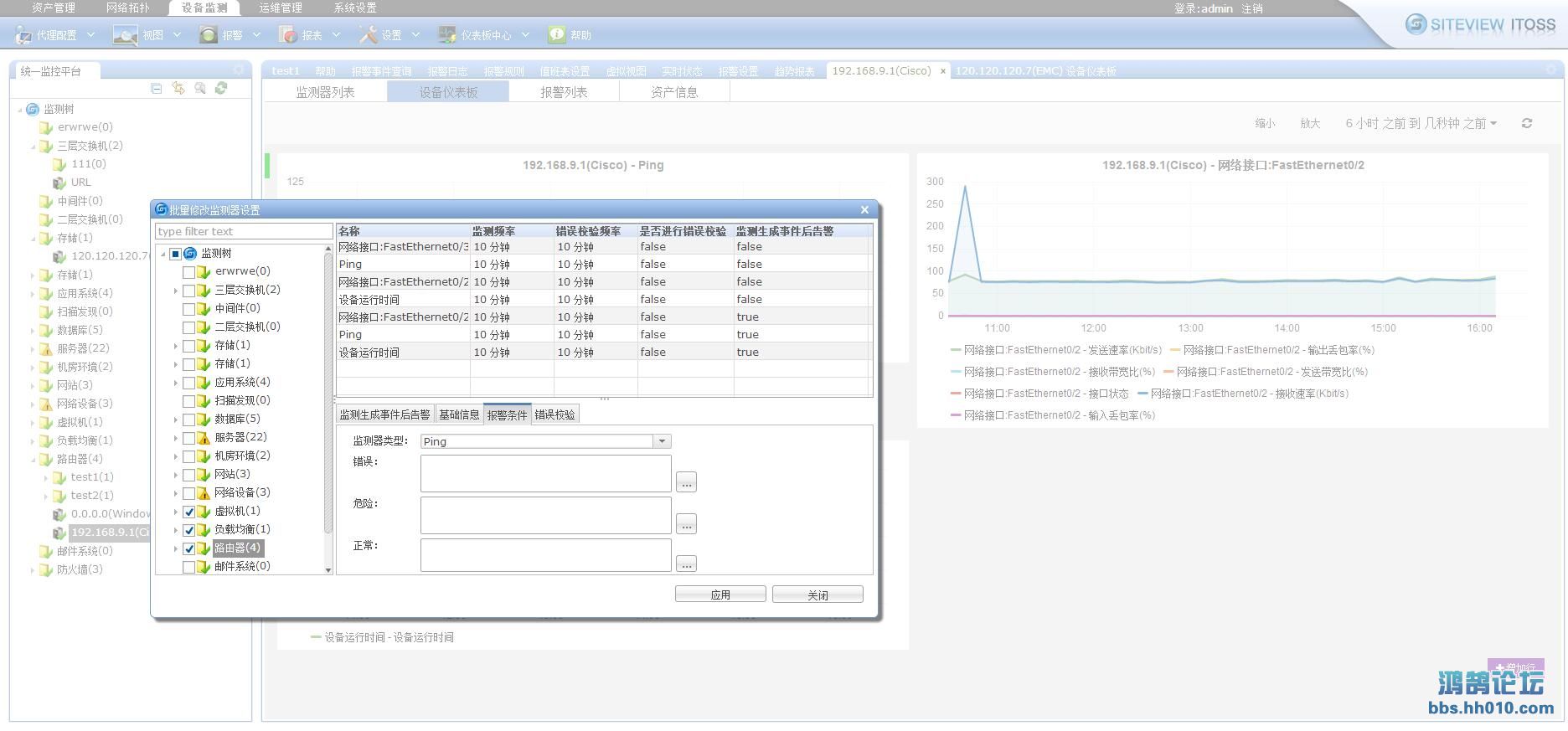
Task: Click the 关闭 button in dialog
Action: (818, 595)
